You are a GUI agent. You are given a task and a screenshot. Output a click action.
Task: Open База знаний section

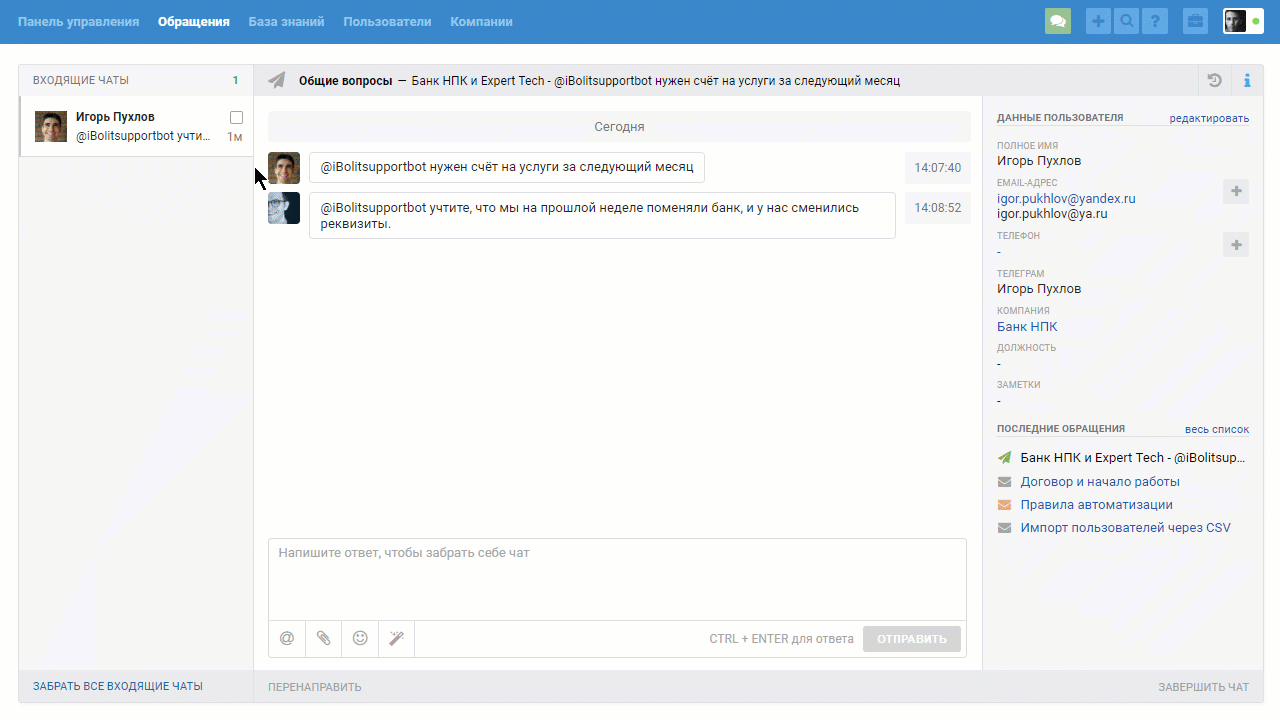[x=286, y=21]
